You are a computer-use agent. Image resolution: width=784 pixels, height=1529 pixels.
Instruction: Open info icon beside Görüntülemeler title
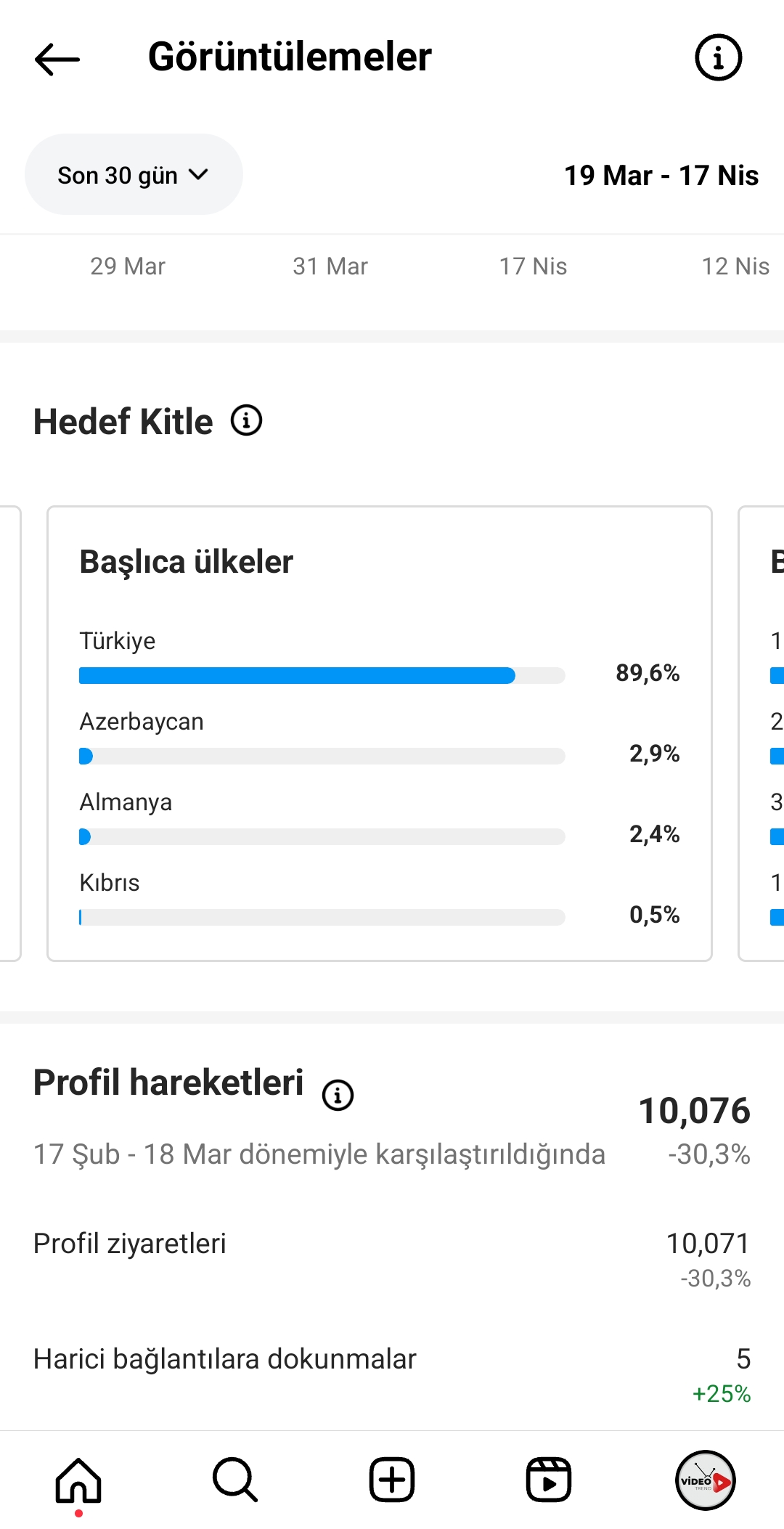tap(718, 57)
